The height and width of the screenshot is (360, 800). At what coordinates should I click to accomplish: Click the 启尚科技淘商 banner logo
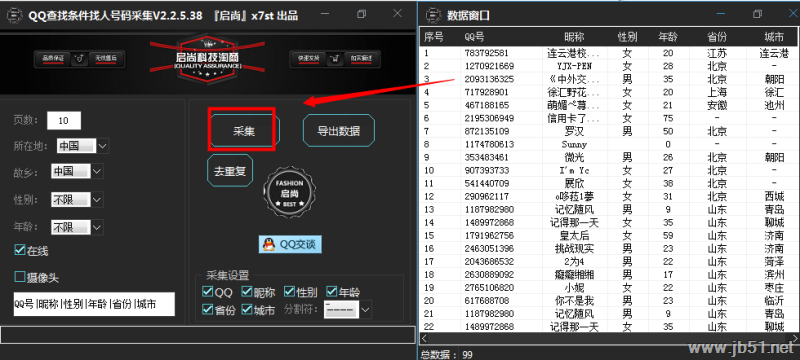[x=207, y=60]
